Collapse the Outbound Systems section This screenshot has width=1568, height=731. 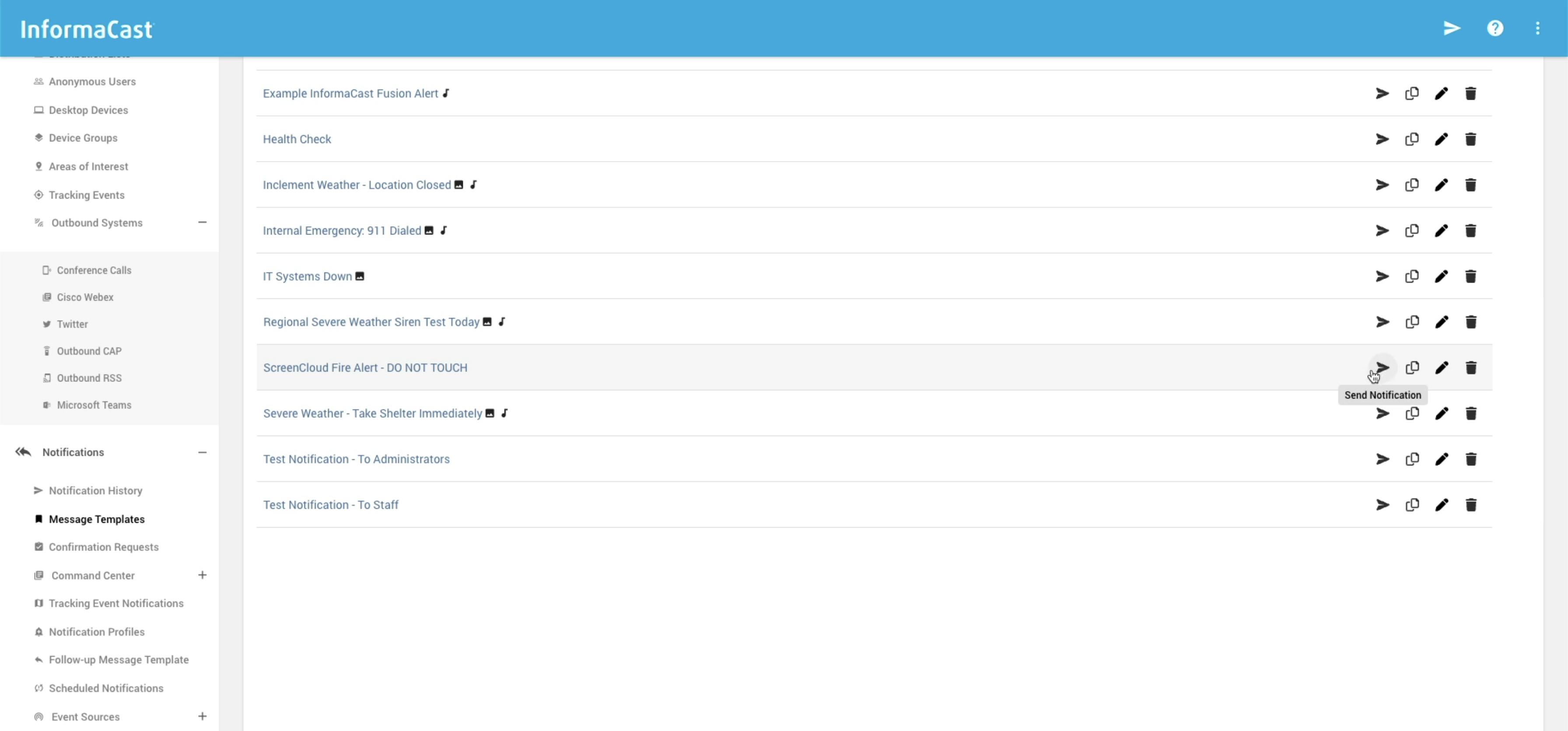[x=202, y=223]
